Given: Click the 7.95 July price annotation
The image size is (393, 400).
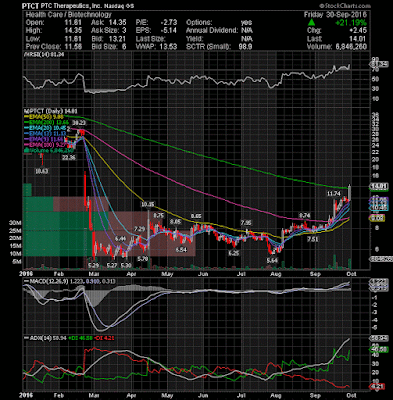Looking at the screenshot, I should point(246,222).
